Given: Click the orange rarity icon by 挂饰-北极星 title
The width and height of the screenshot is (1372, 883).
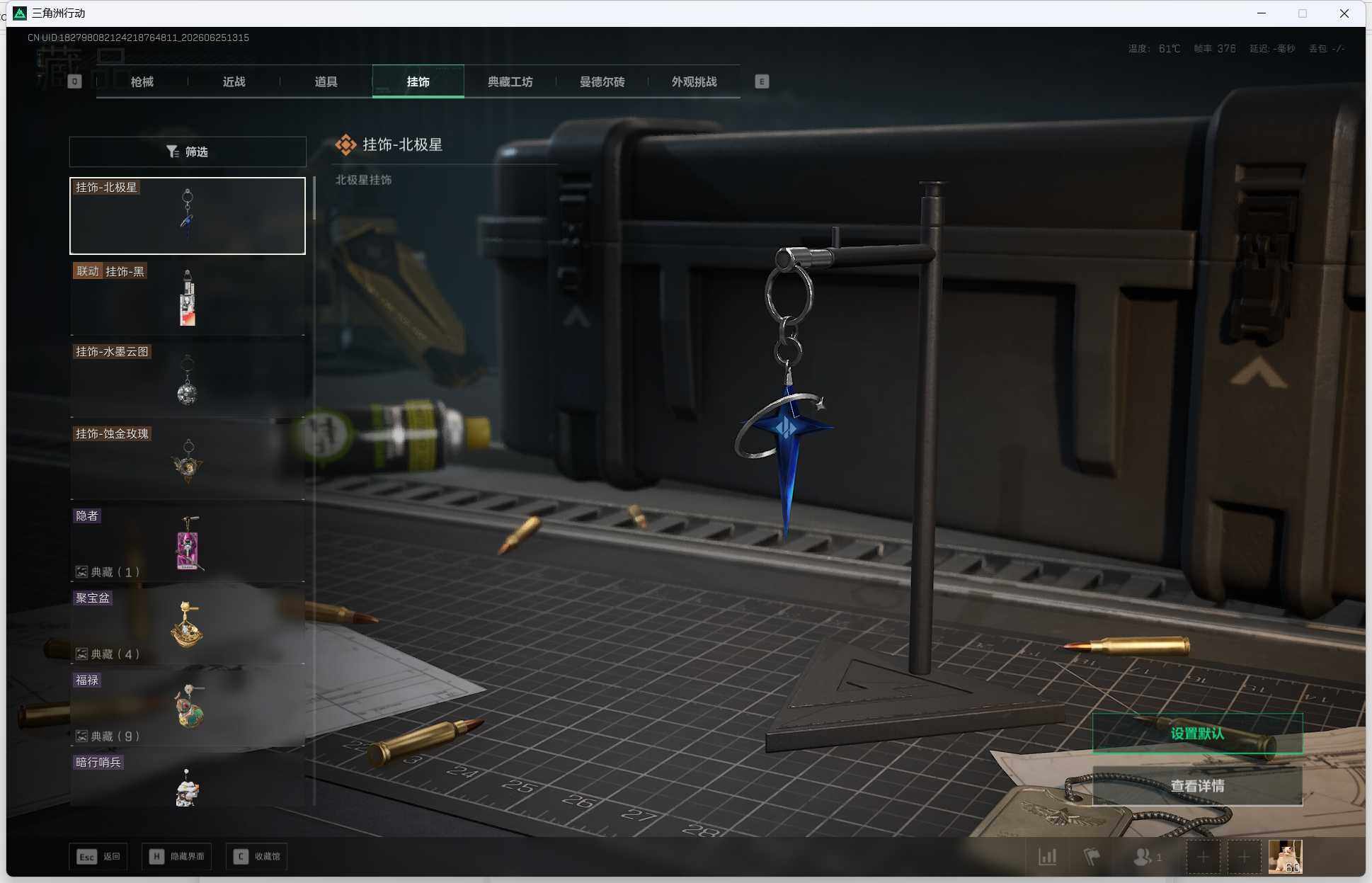Looking at the screenshot, I should [x=345, y=144].
